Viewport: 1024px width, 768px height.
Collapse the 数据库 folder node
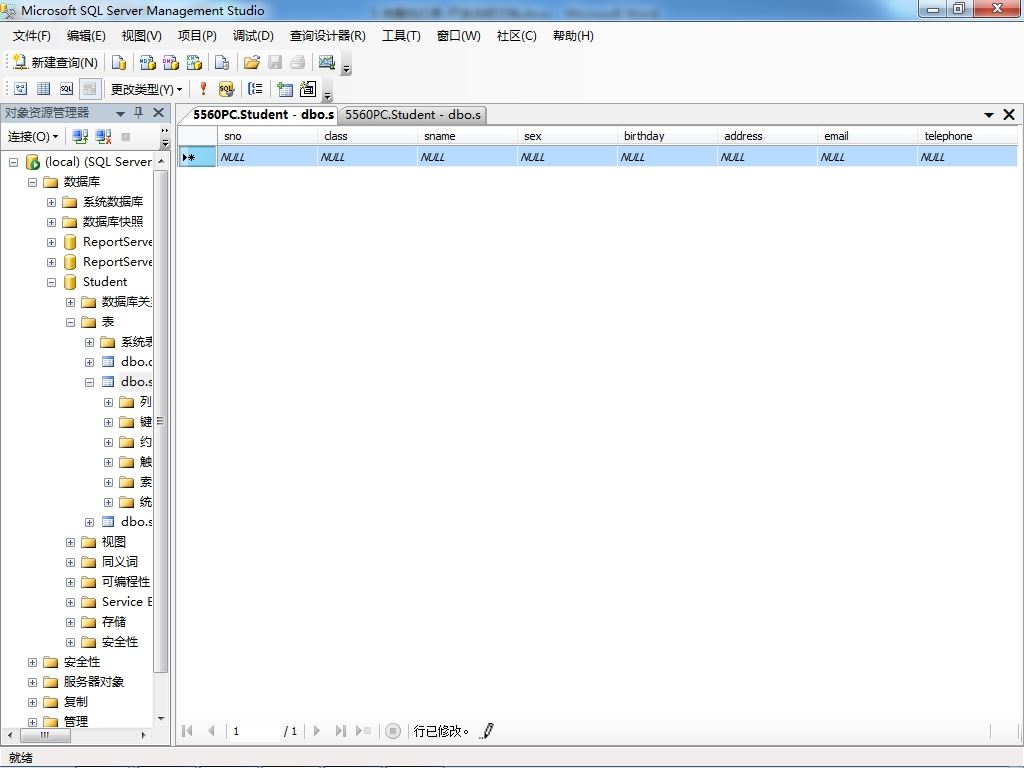(x=32, y=182)
